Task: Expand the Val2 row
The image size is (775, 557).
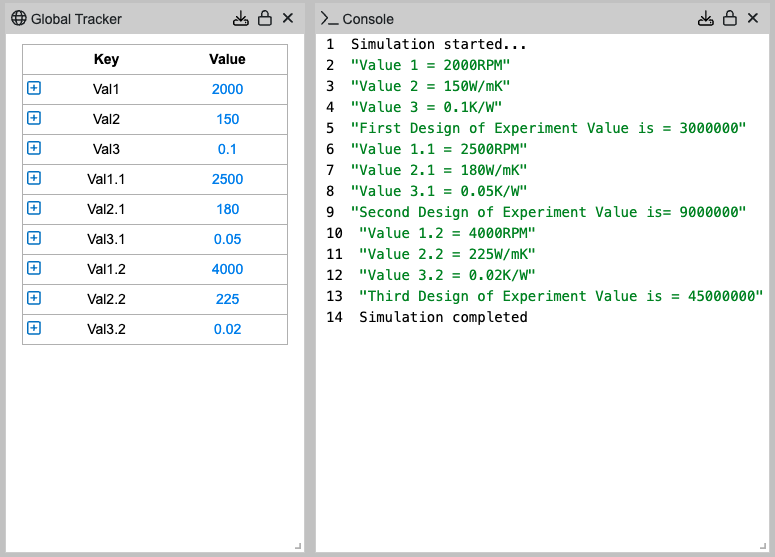Action: 34,118
